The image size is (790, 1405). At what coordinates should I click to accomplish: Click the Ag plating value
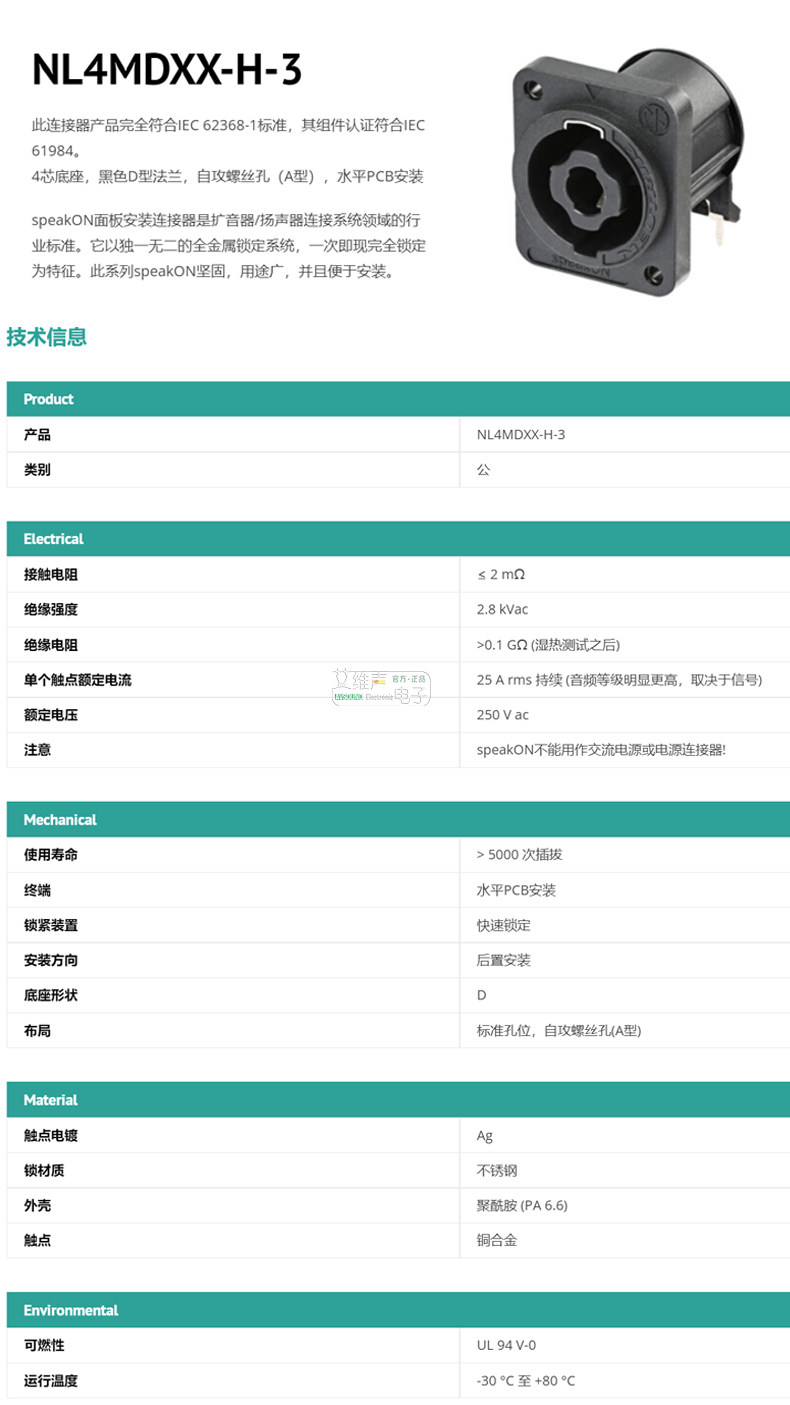(485, 1136)
